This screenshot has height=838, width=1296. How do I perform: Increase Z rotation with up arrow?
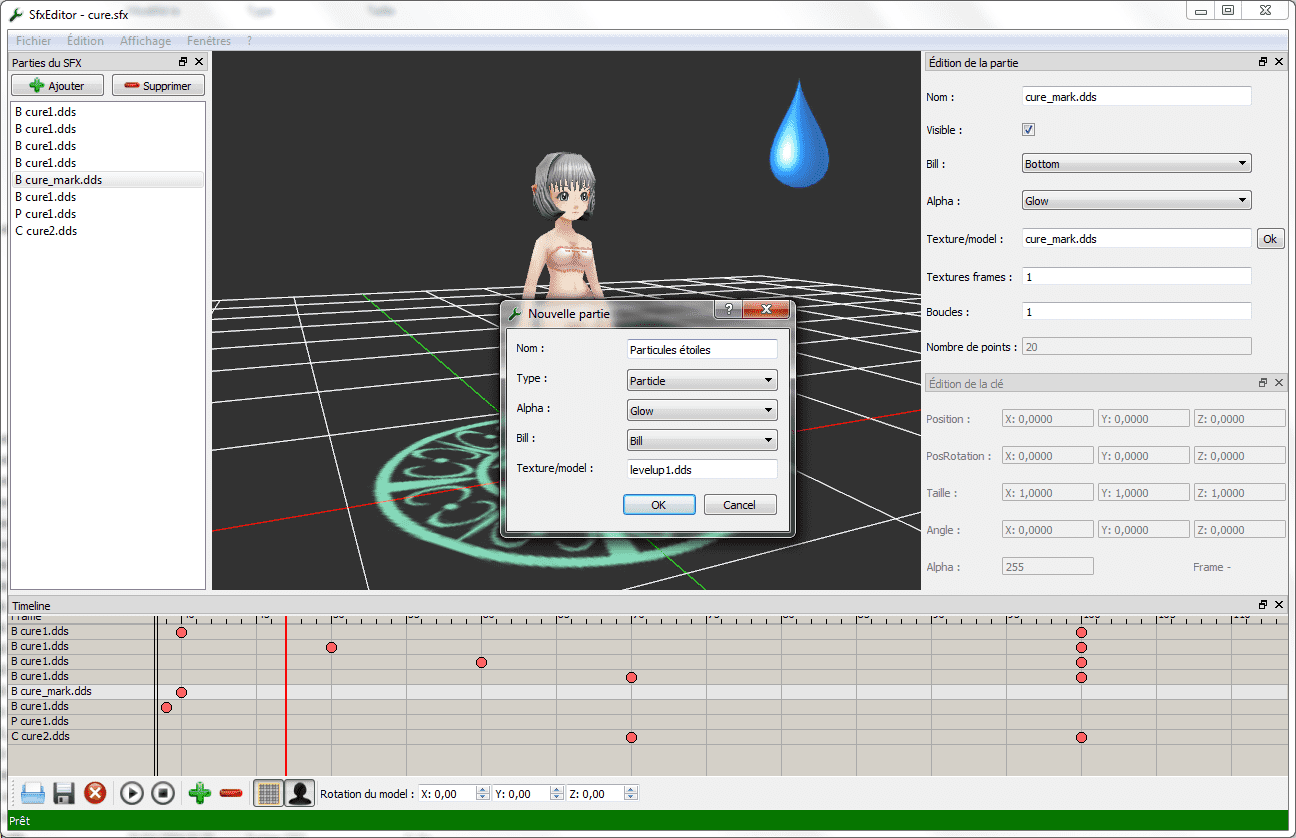click(631, 790)
